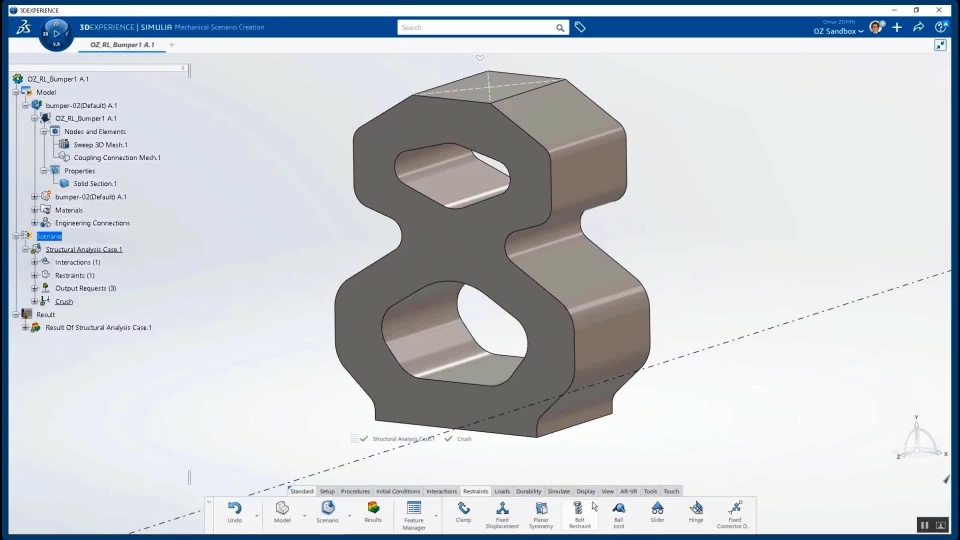Click the 3DEXPERIENCE compass play button
960x540 pixels.
56,33
